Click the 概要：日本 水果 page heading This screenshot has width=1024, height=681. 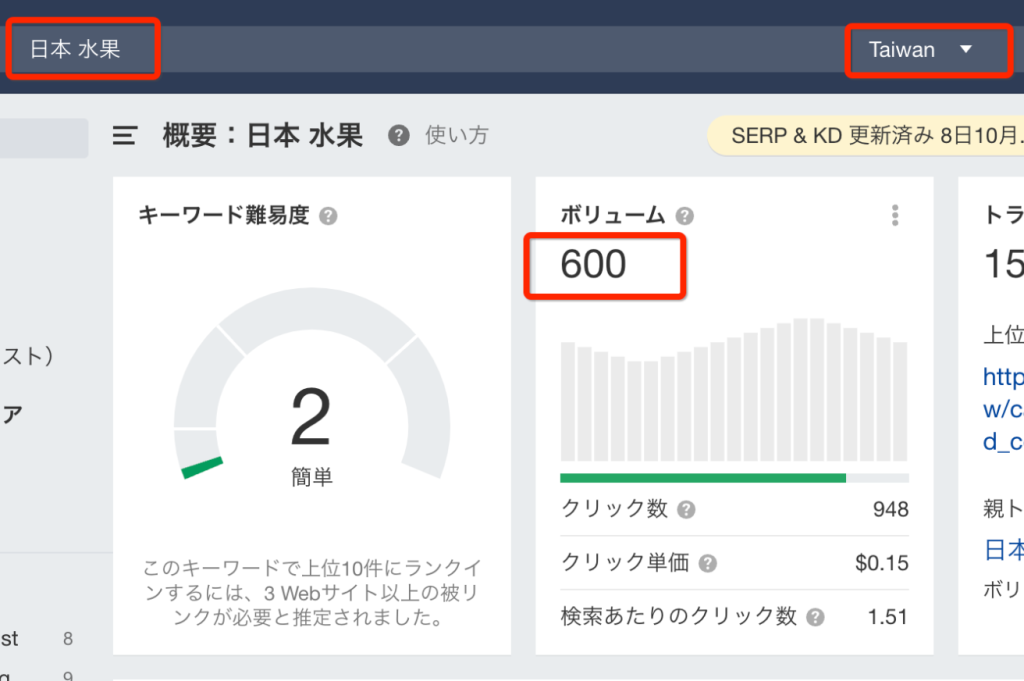263,136
